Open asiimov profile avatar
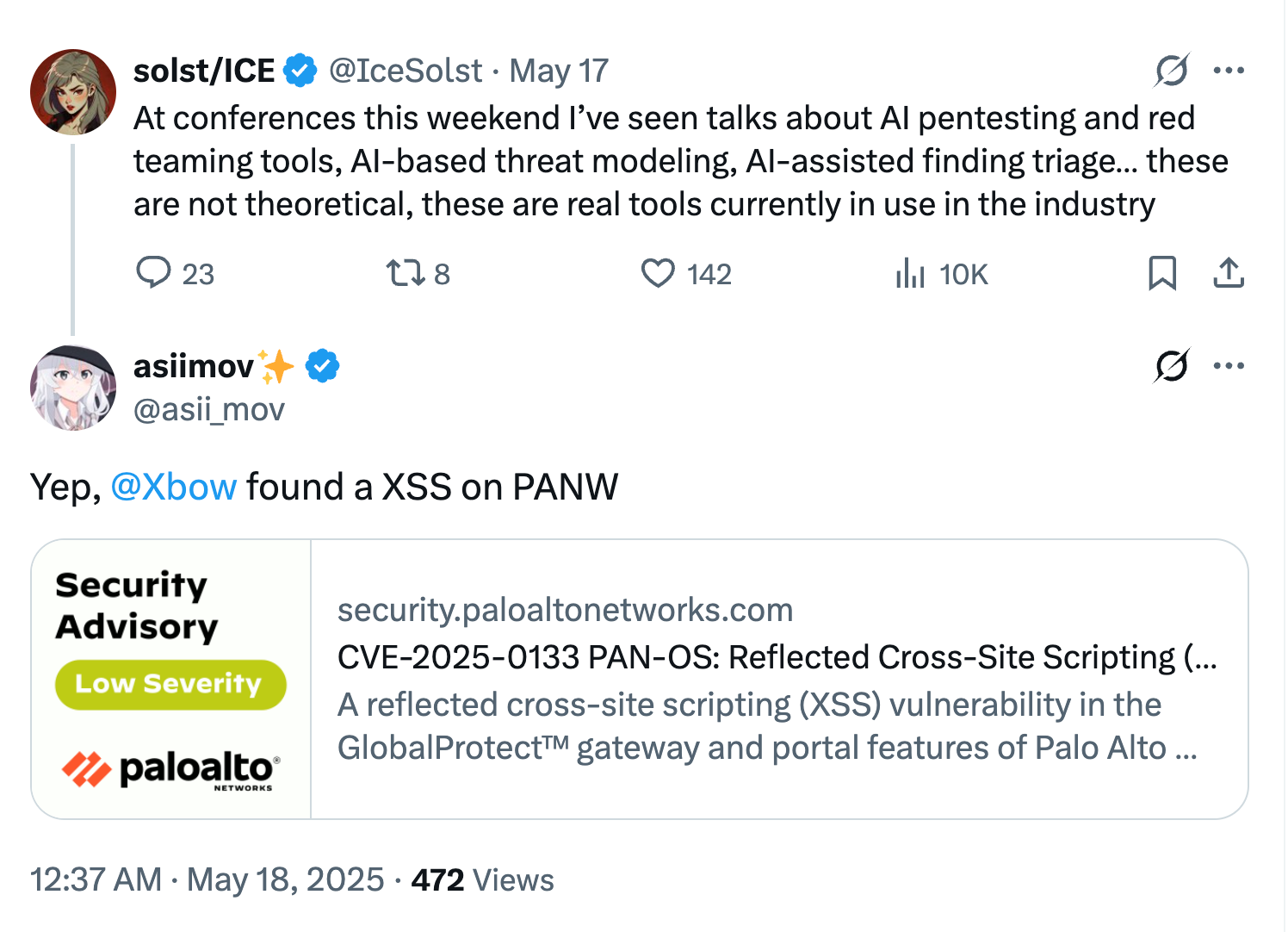The height and width of the screenshot is (932, 1288). tap(73, 388)
